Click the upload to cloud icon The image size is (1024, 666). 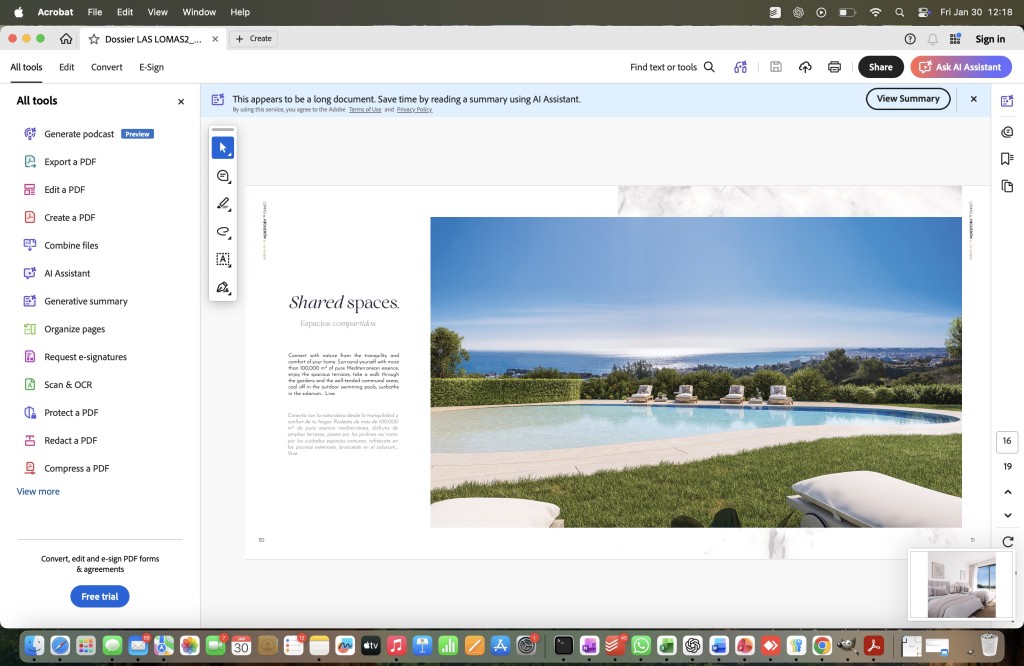point(805,67)
